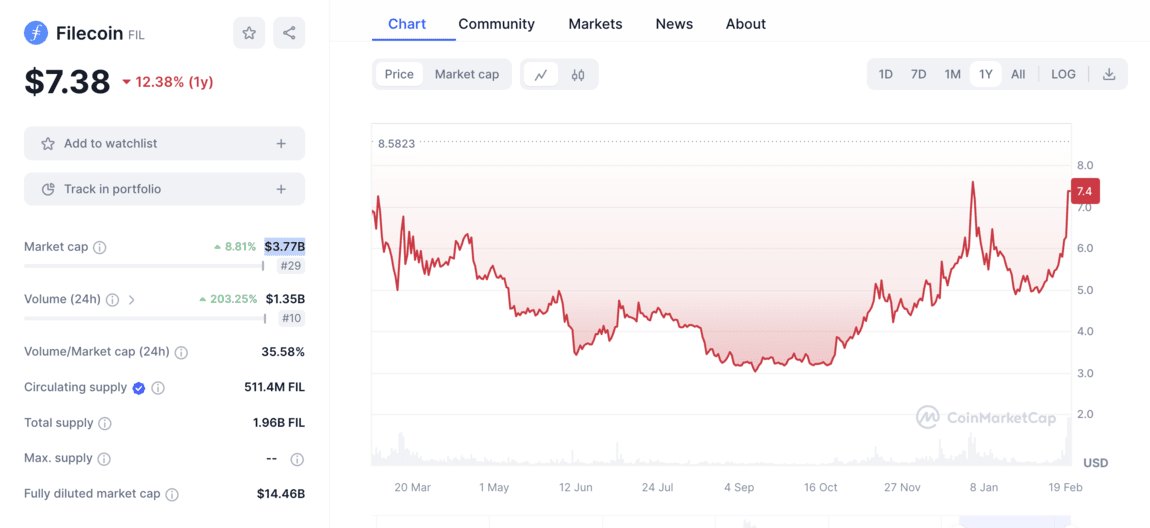The width and height of the screenshot is (1150, 528).
Task: Select the 7D time range
Action: 918,74
